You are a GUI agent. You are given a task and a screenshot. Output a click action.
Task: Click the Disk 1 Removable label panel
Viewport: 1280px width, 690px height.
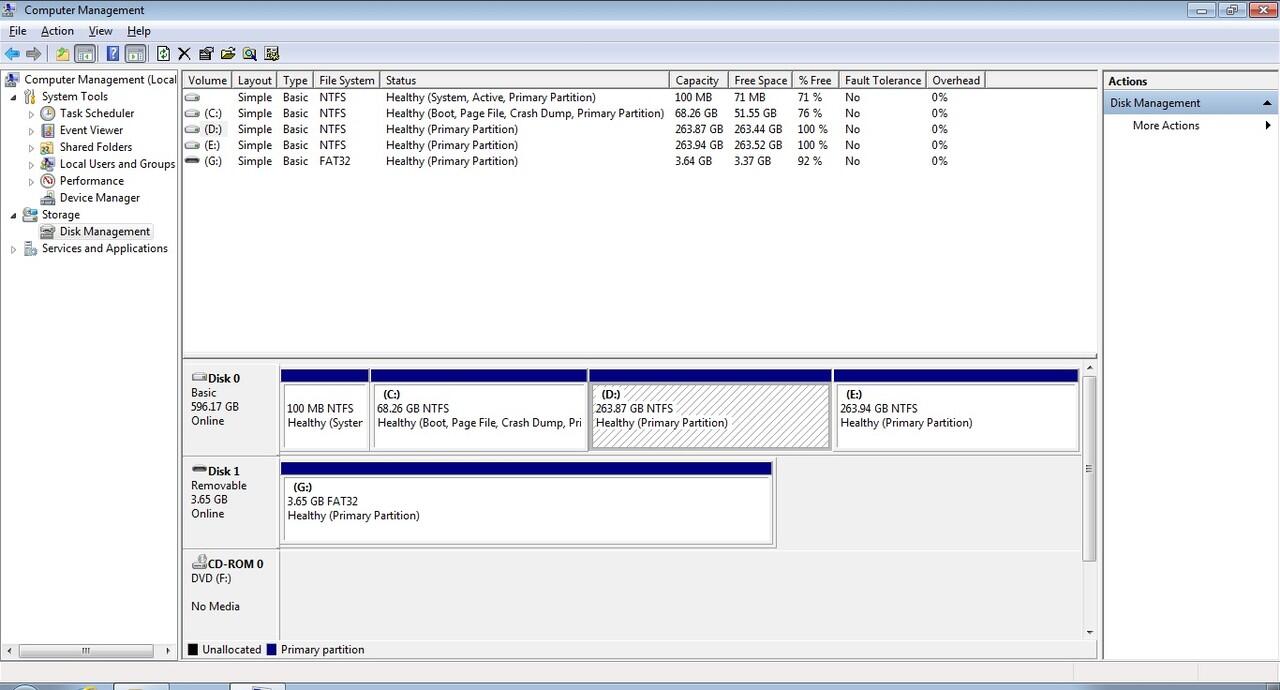[231, 503]
